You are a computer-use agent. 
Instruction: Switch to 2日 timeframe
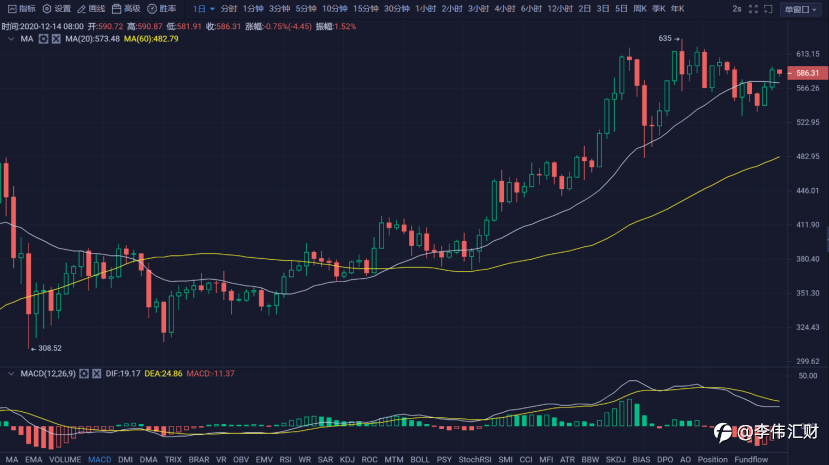(x=584, y=9)
